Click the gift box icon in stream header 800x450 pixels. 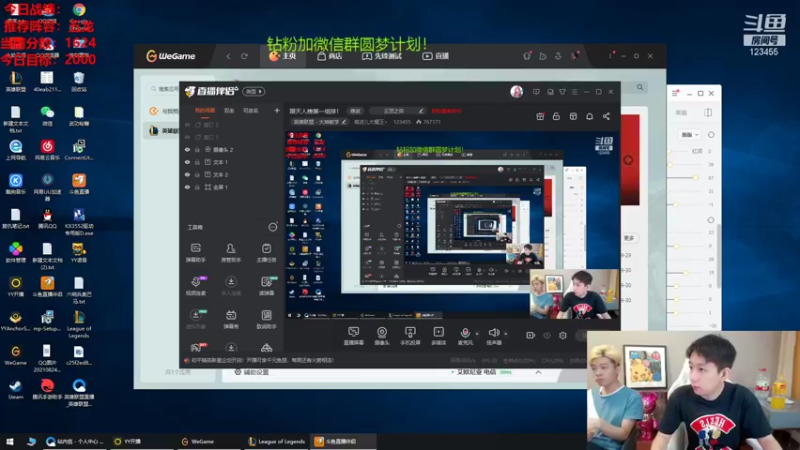(x=540, y=116)
